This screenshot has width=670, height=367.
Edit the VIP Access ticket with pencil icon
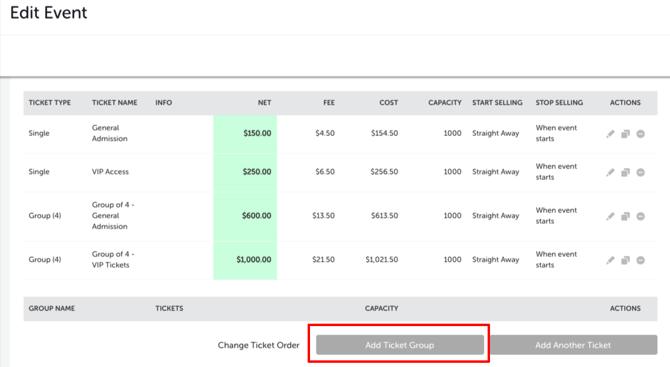pyautogui.click(x=610, y=172)
